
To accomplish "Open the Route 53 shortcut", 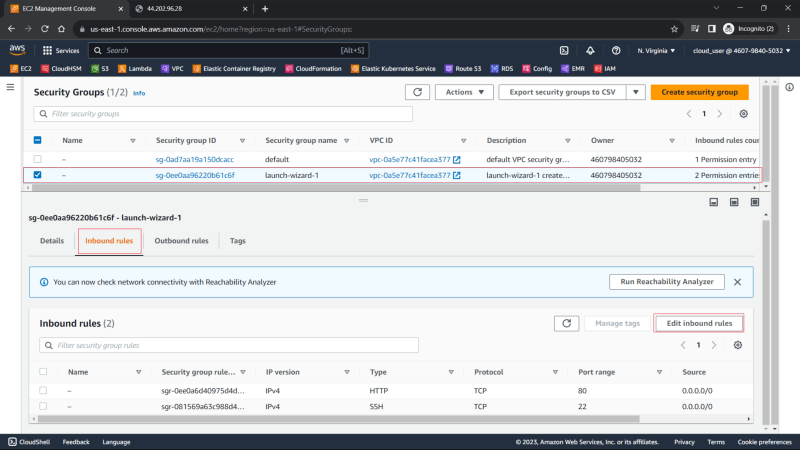I will (x=463, y=68).
